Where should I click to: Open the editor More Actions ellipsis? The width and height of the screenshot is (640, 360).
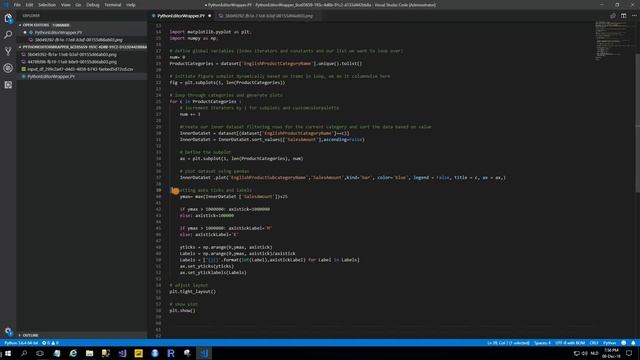(634, 16)
